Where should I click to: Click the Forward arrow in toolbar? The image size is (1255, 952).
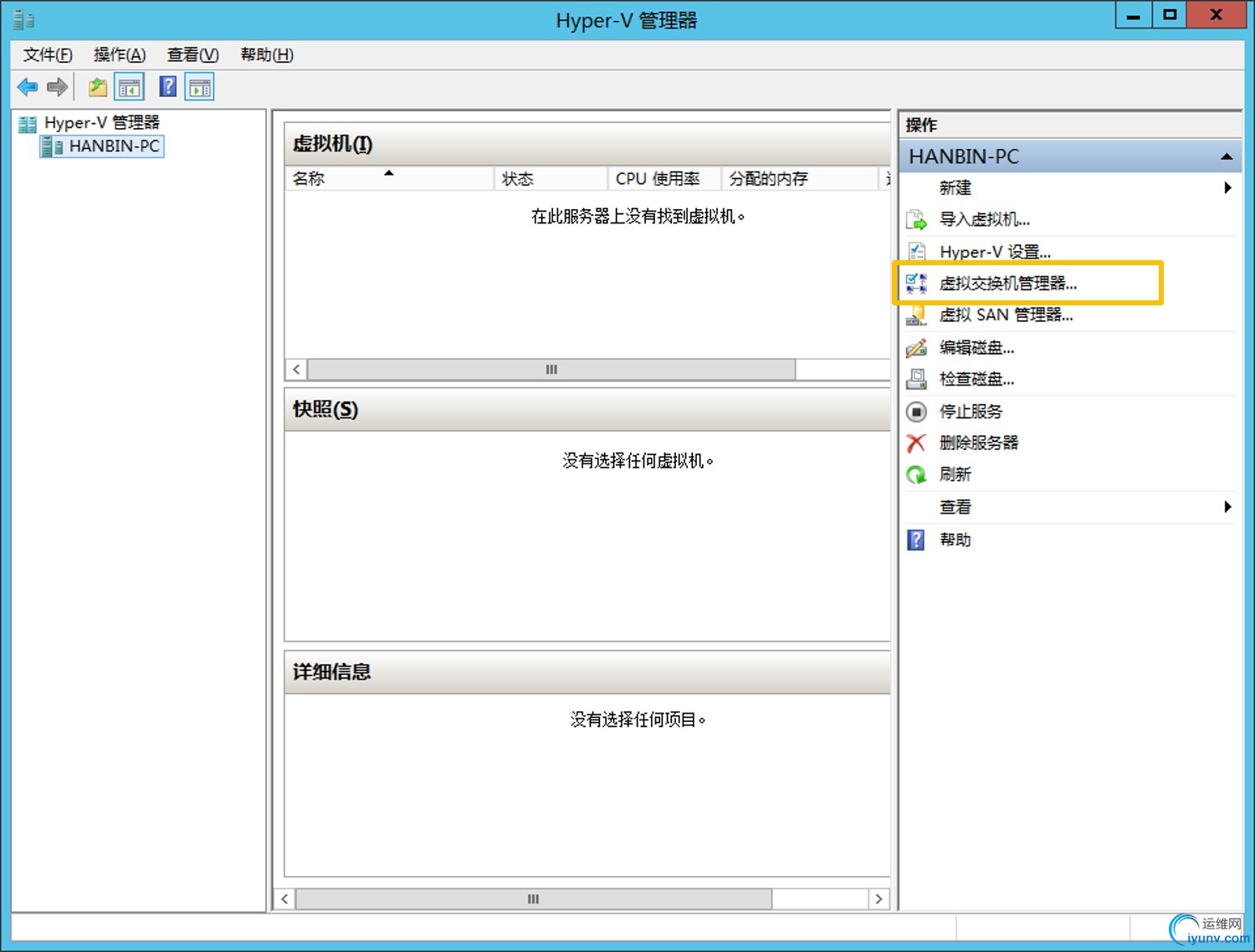pyautogui.click(x=57, y=86)
